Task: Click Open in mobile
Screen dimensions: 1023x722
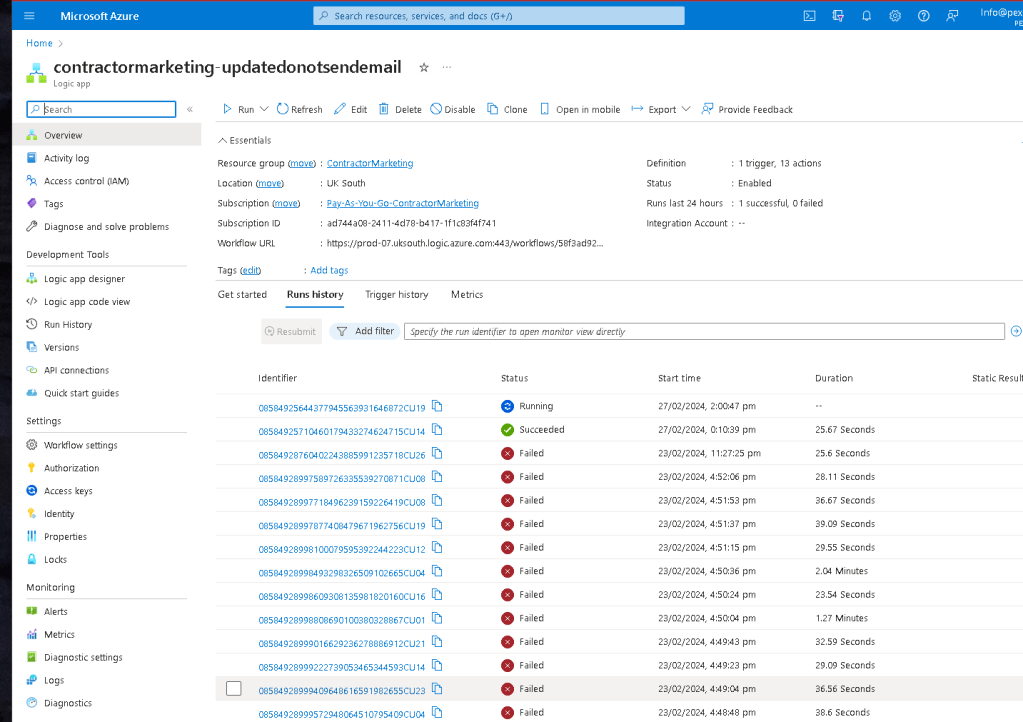Action: click(x=580, y=110)
